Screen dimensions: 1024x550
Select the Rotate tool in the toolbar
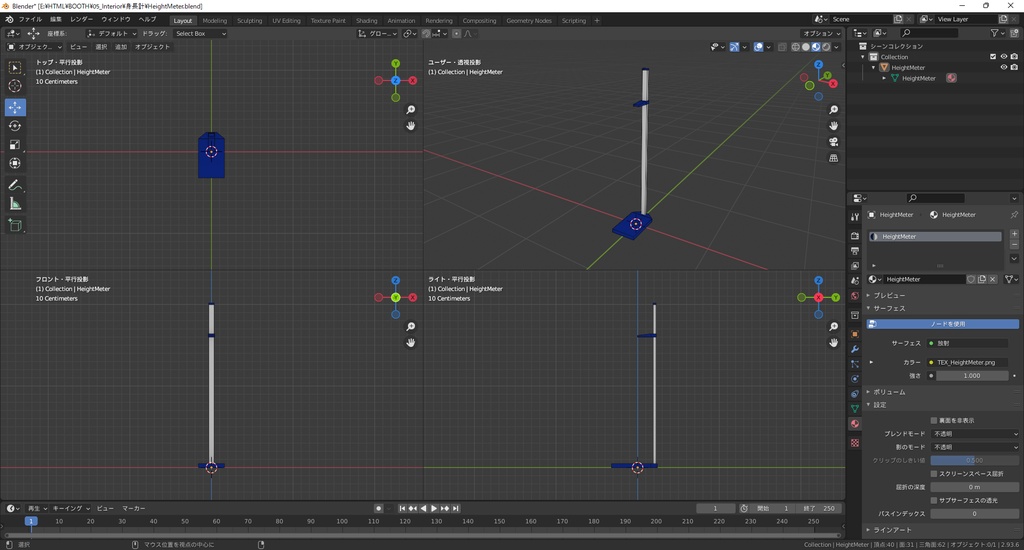(15, 126)
